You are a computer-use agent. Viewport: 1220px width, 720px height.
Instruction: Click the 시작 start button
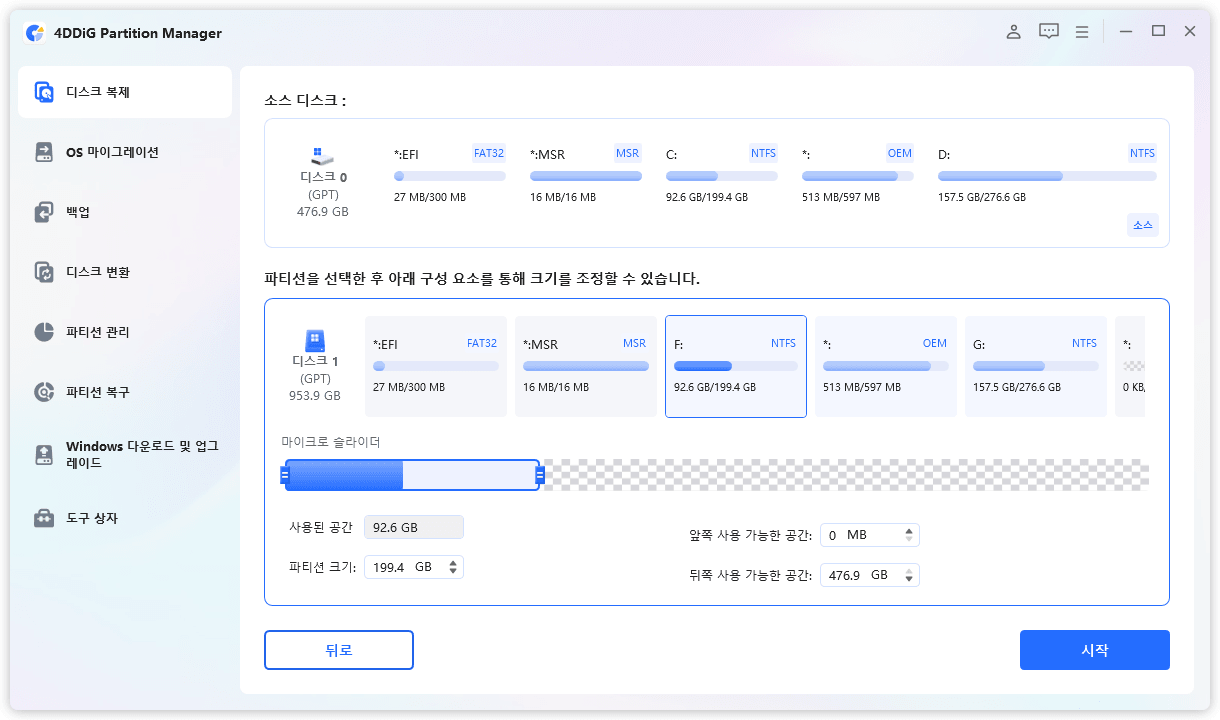[1094, 650]
